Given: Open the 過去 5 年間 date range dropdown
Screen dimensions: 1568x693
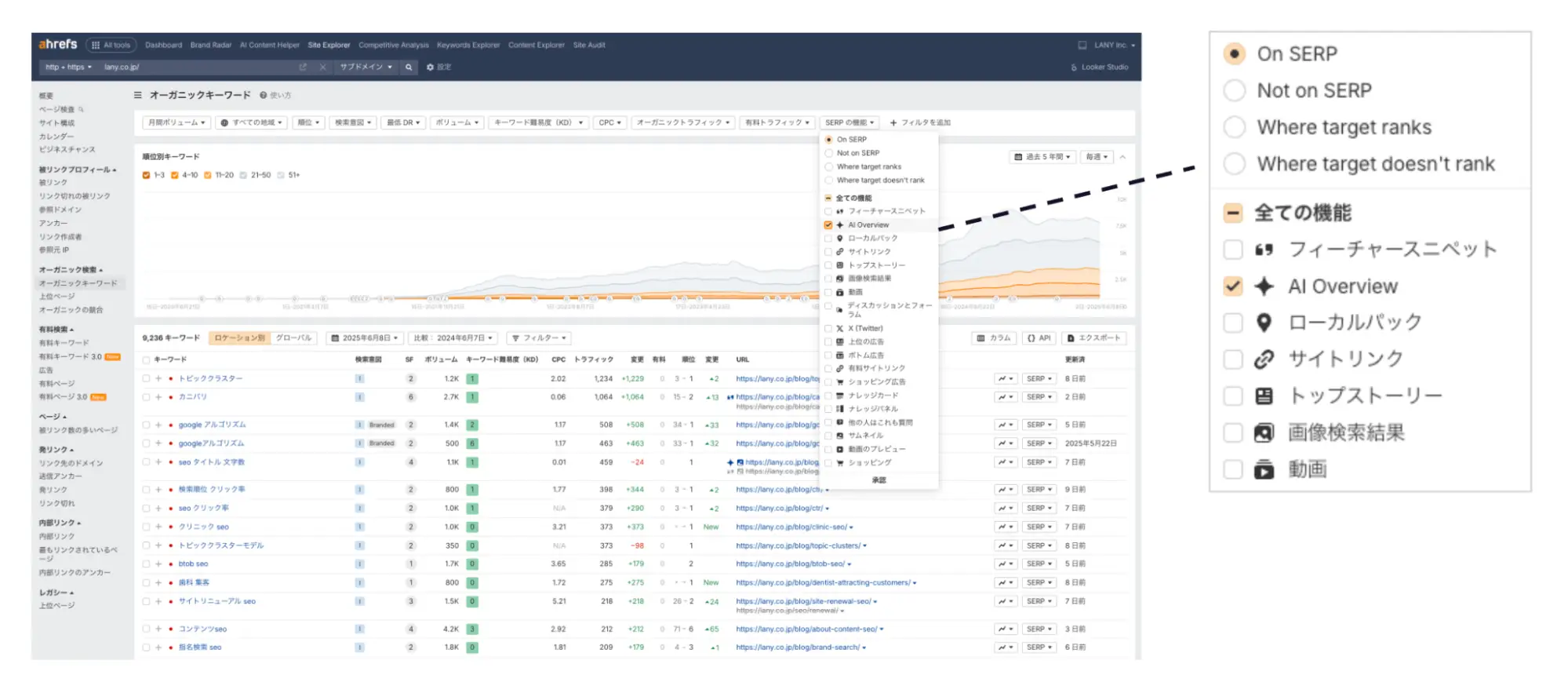Looking at the screenshot, I should (1043, 157).
